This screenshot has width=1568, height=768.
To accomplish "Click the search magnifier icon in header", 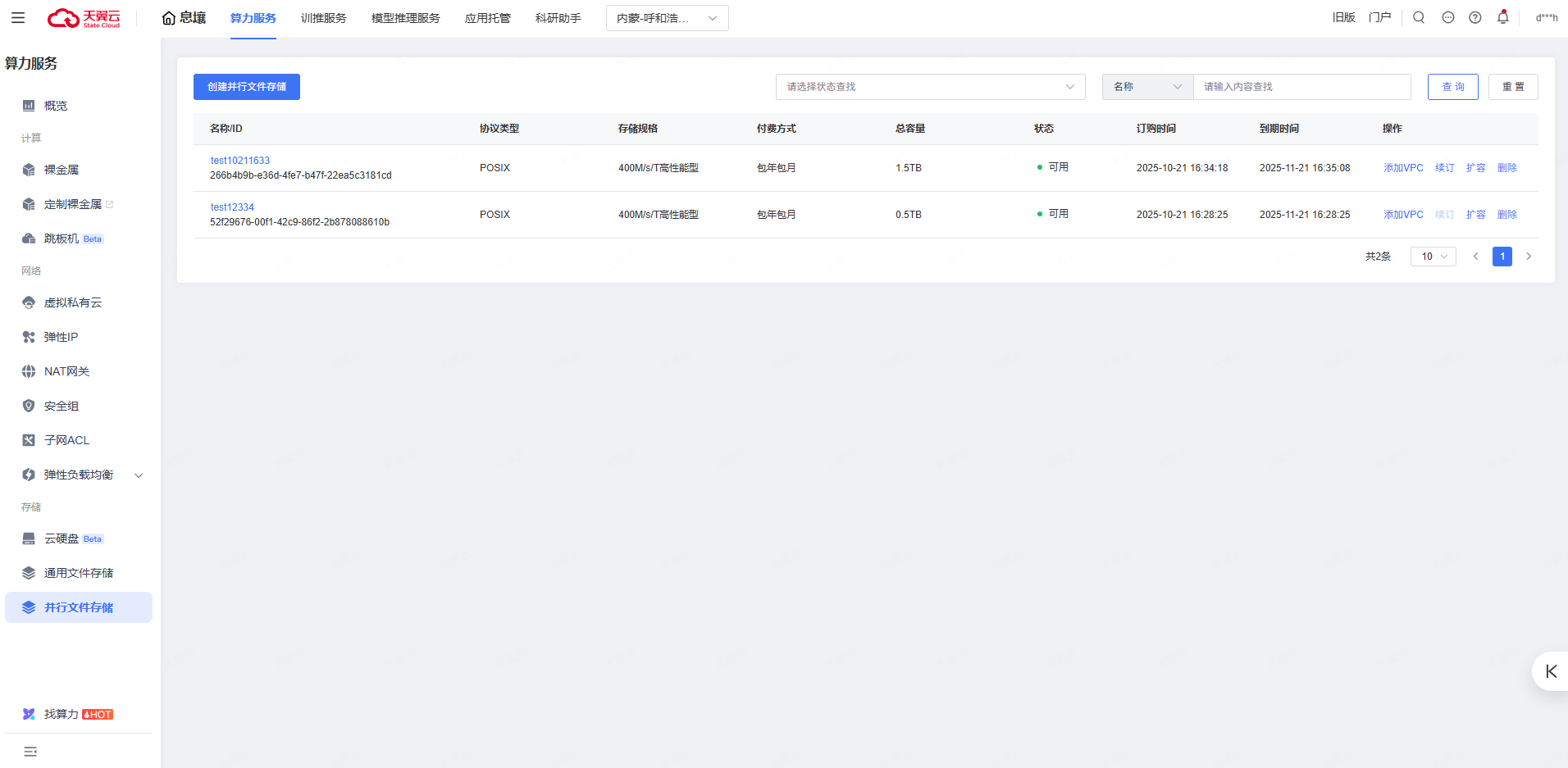I will 1419,17.
